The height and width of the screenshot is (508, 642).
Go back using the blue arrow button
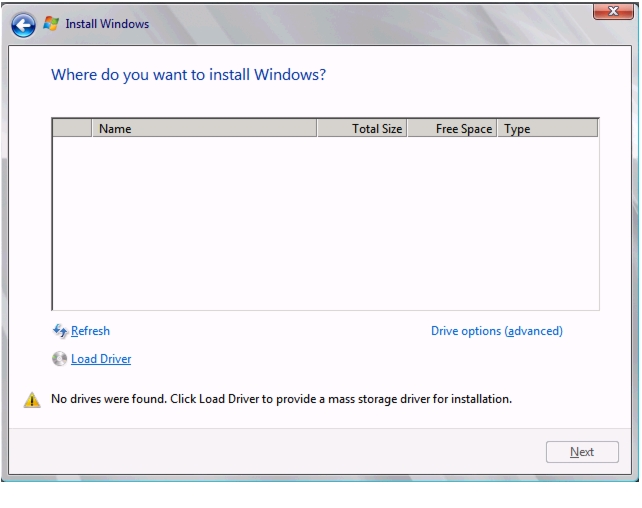(x=23, y=25)
